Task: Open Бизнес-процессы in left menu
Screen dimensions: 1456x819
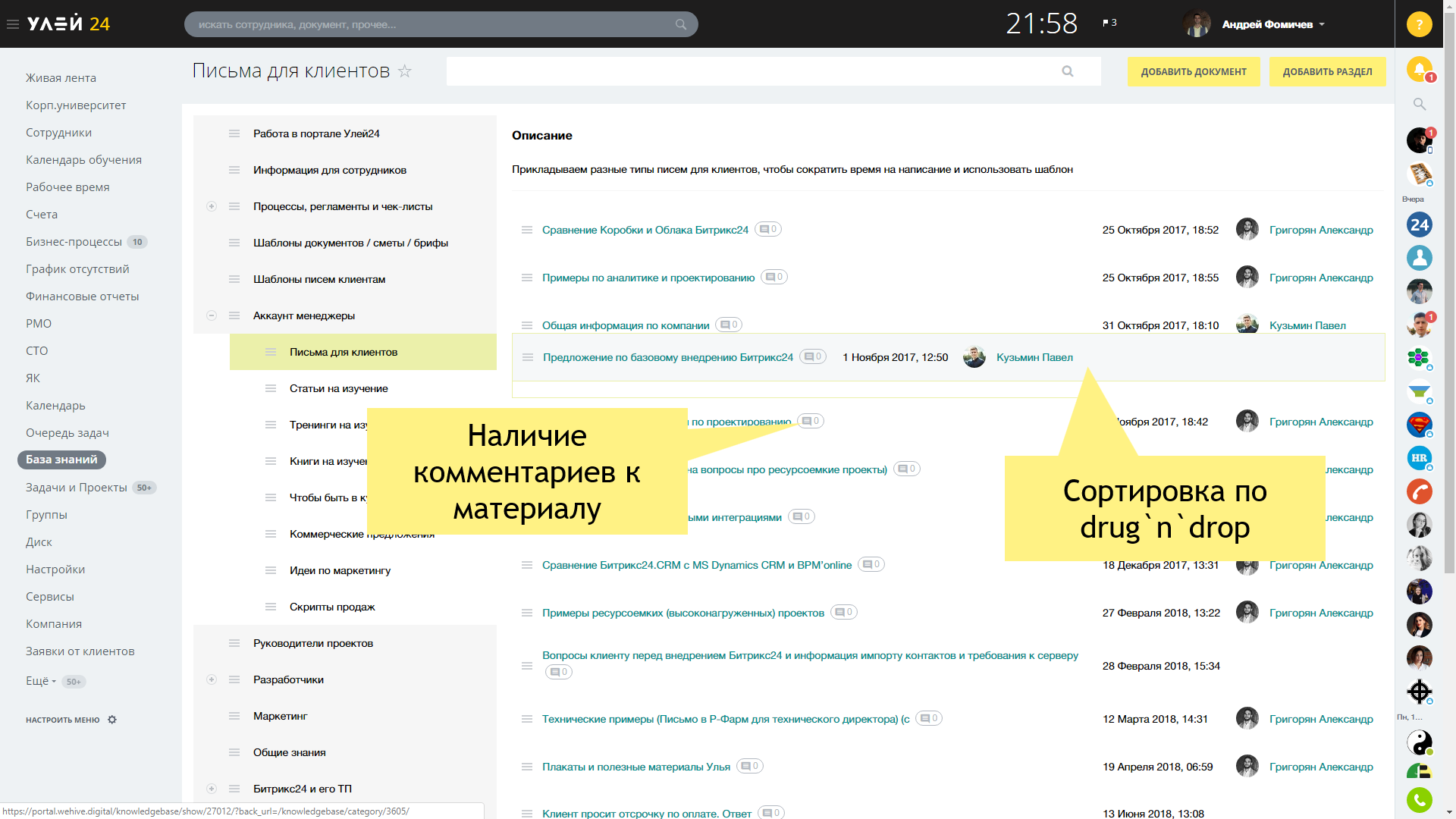Action: pos(74,242)
